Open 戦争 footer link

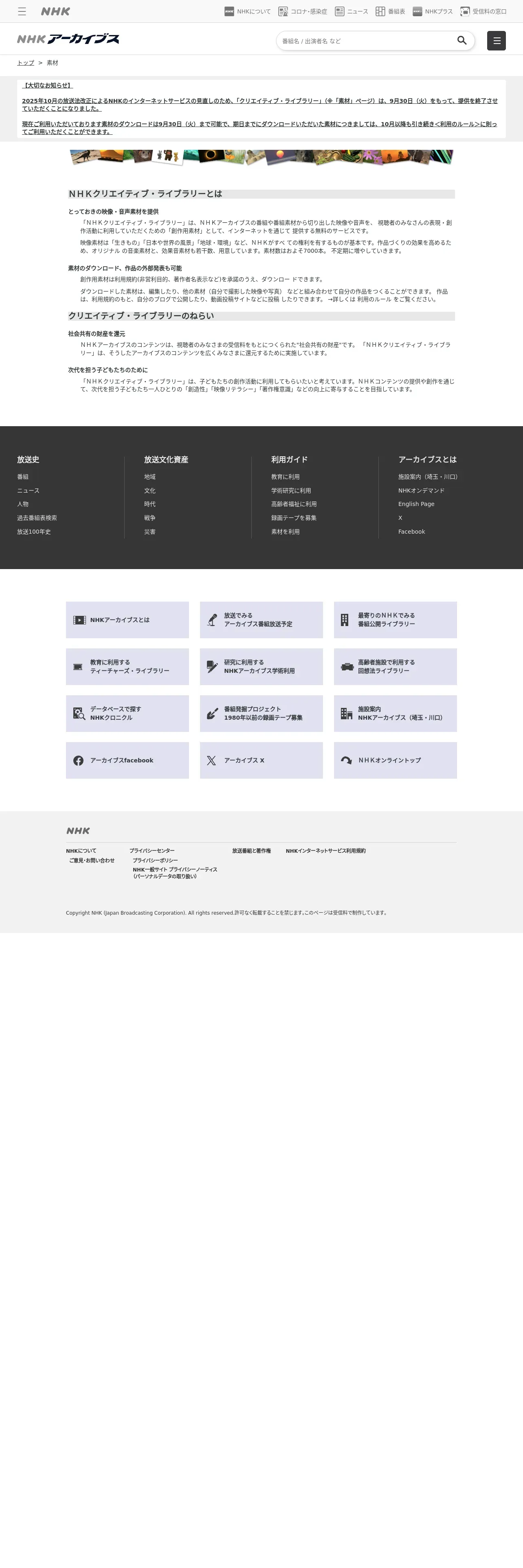pyautogui.click(x=150, y=518)
